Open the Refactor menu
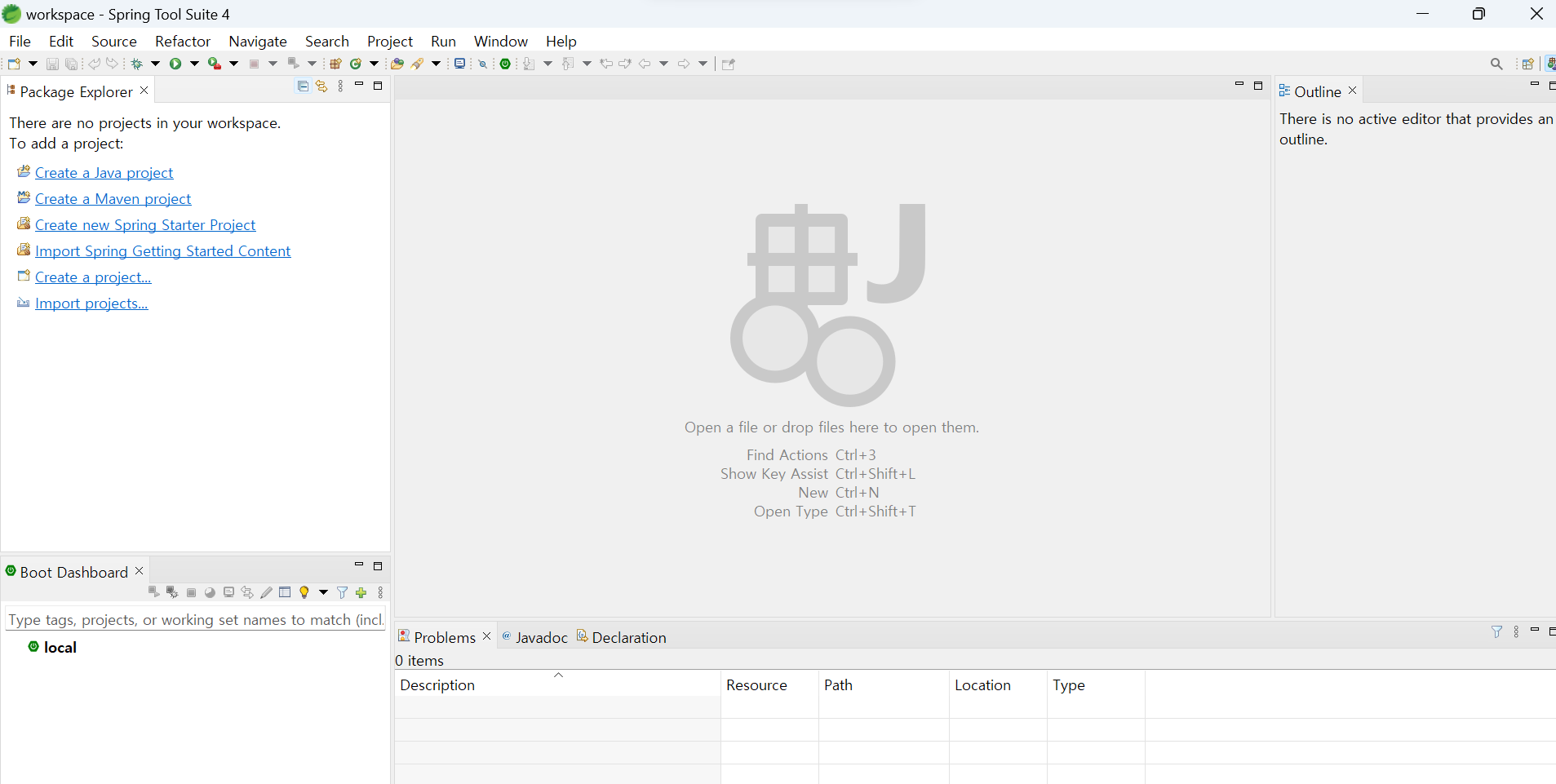 coord(183,42)
